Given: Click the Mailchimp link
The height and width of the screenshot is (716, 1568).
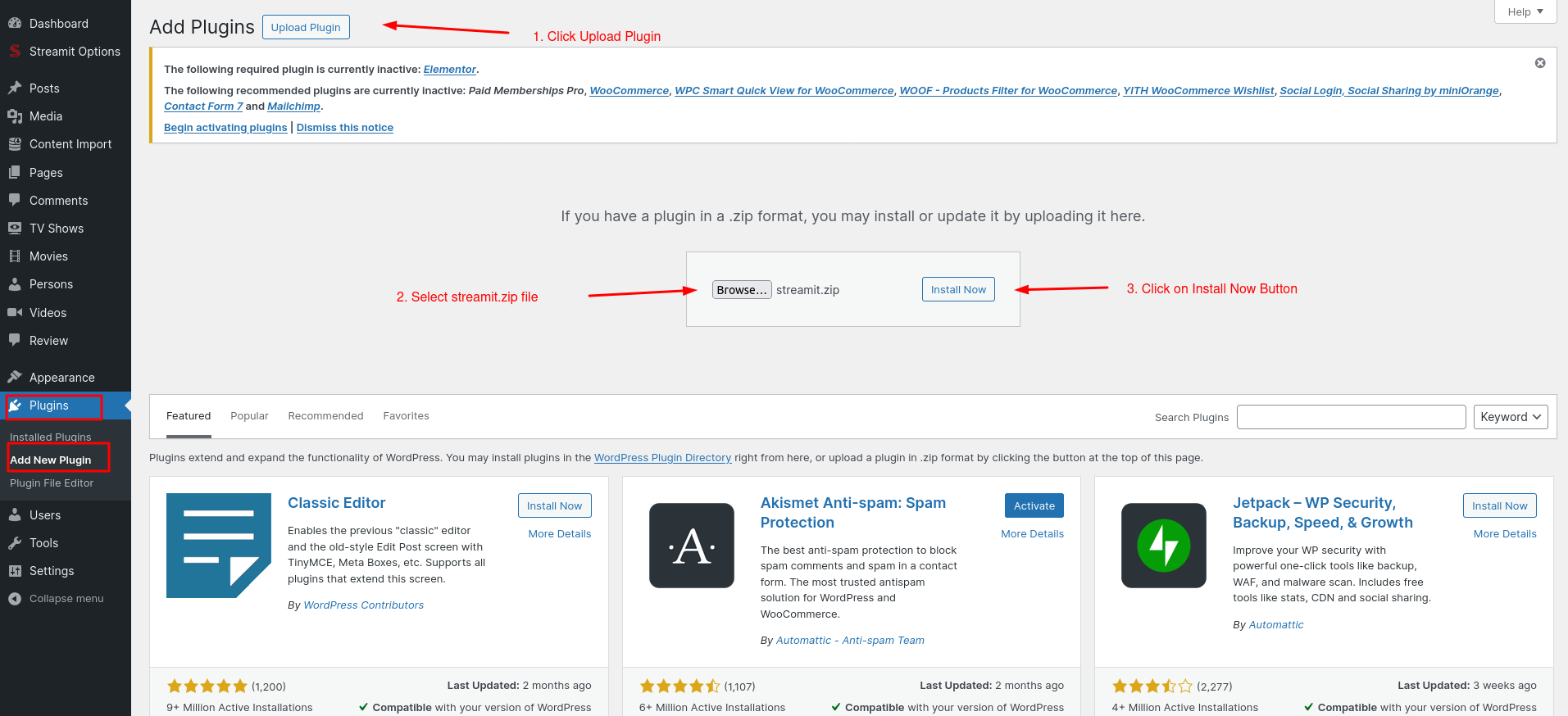Looking at the screenshot, I should click(293, 106).
